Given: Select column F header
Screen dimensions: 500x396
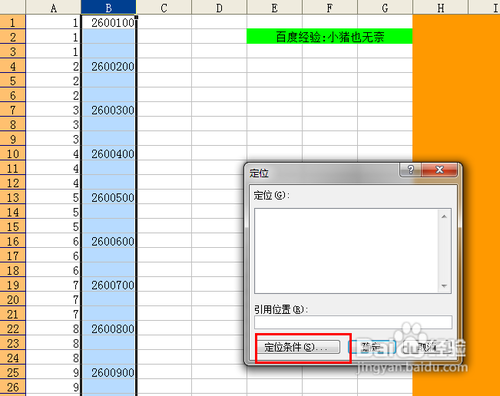Looking at the screenshot, I should (330, 7).
